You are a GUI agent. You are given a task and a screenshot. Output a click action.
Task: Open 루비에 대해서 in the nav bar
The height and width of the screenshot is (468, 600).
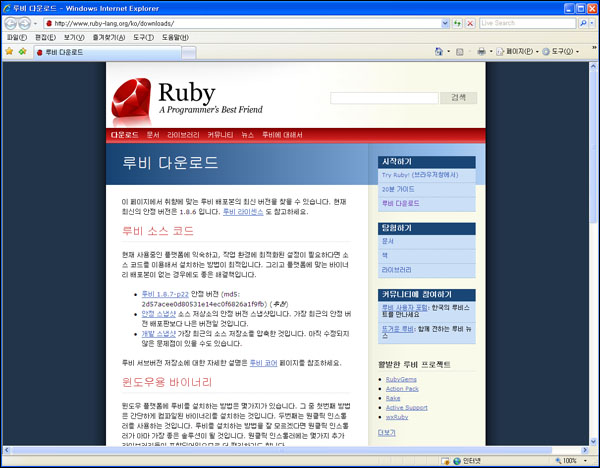(282, 135)
